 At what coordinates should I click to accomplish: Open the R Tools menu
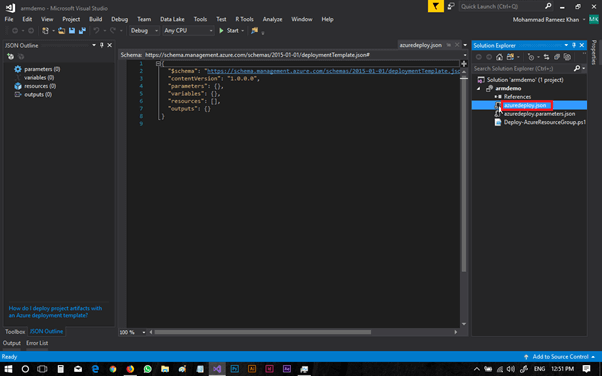(x=244, y=19)
